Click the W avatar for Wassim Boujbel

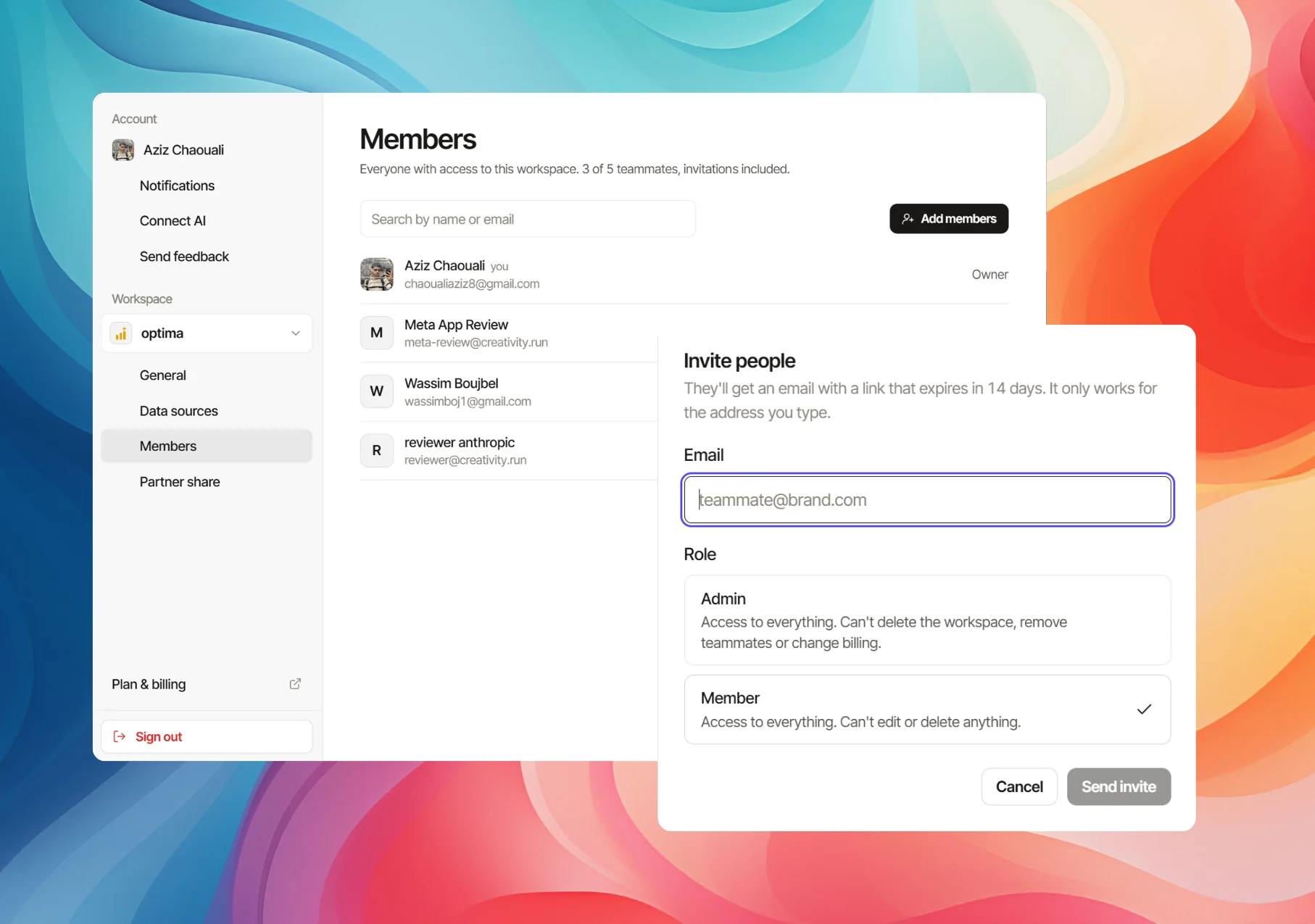tap(377, 391)
